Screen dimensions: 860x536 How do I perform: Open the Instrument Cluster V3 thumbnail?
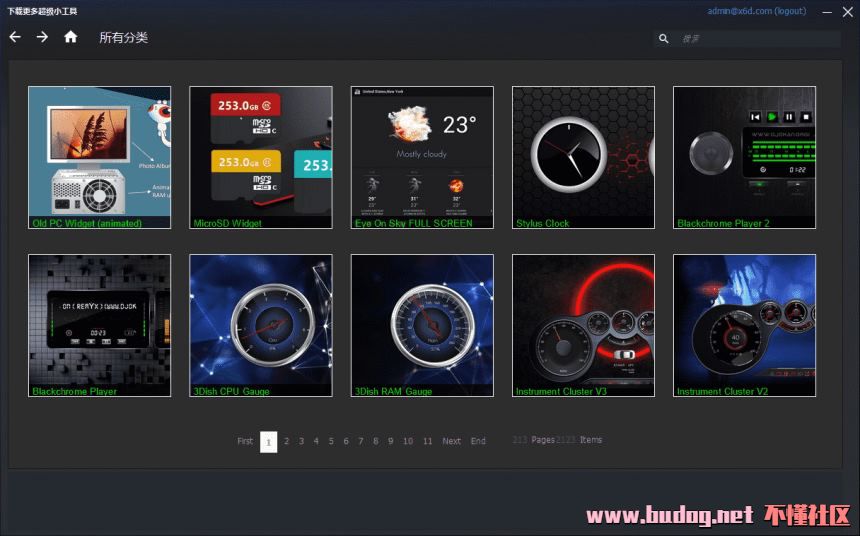pyautogui.click(x=583, y=325)
